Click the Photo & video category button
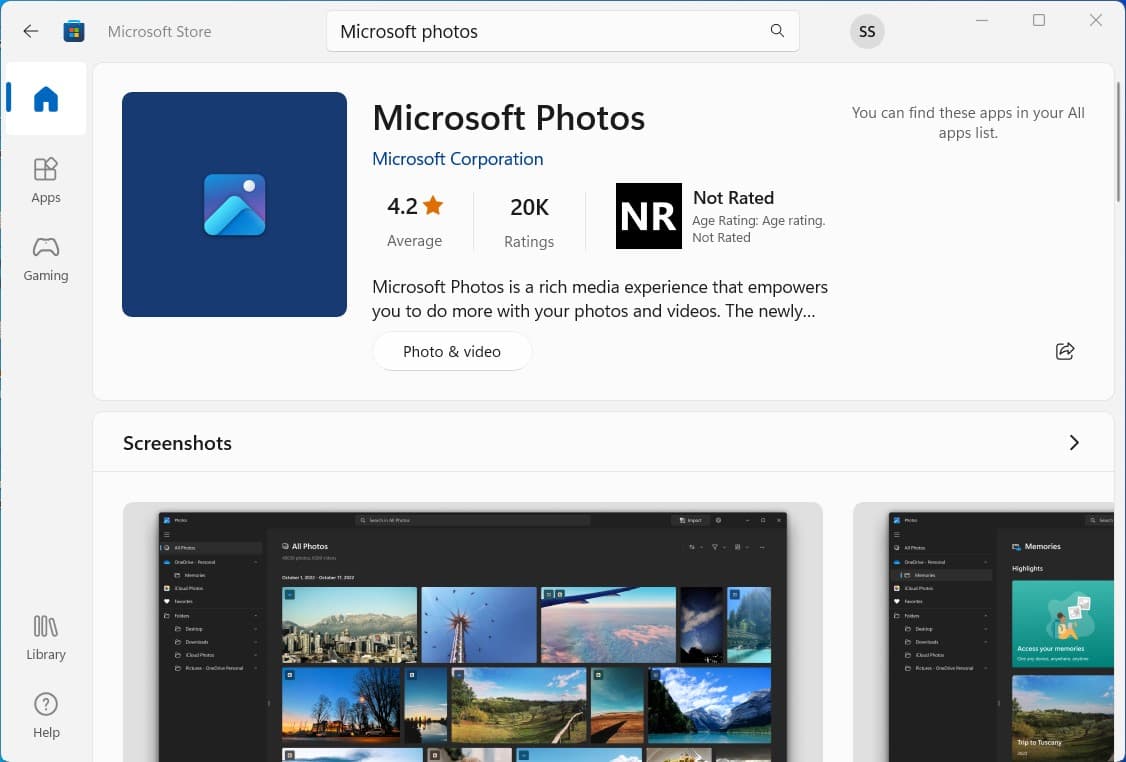 point(452,351)
